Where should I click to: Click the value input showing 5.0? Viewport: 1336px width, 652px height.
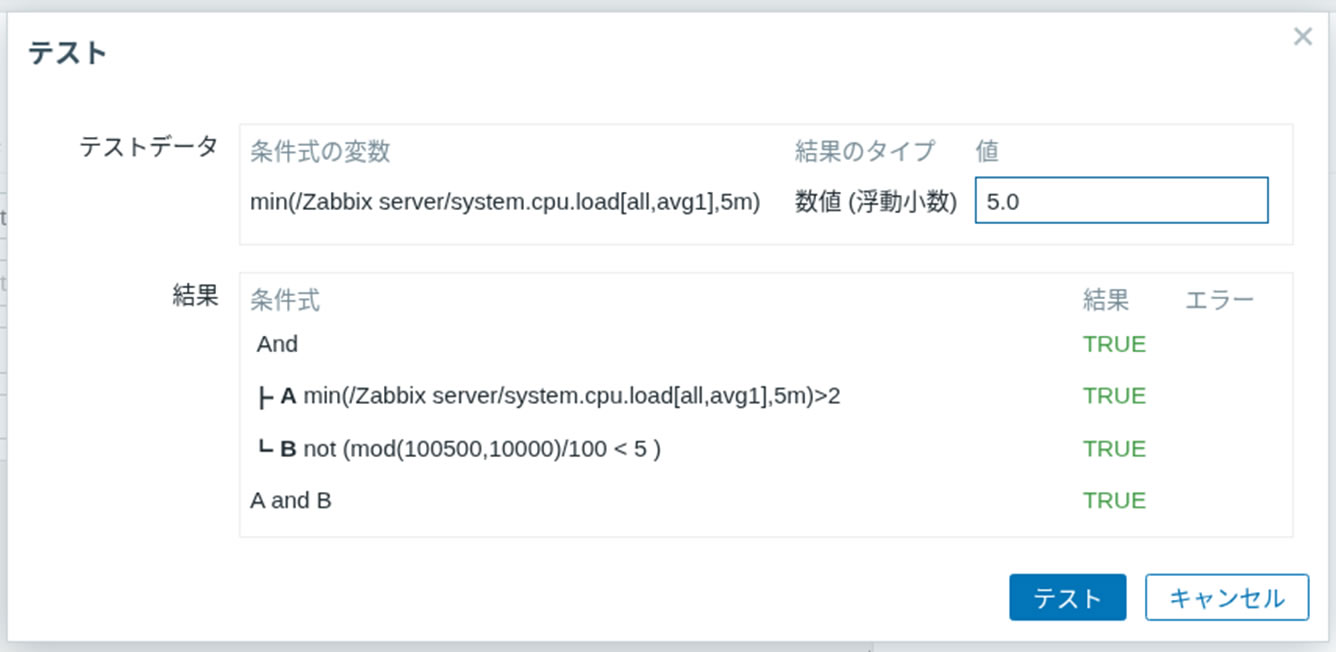pos(1120,201)
